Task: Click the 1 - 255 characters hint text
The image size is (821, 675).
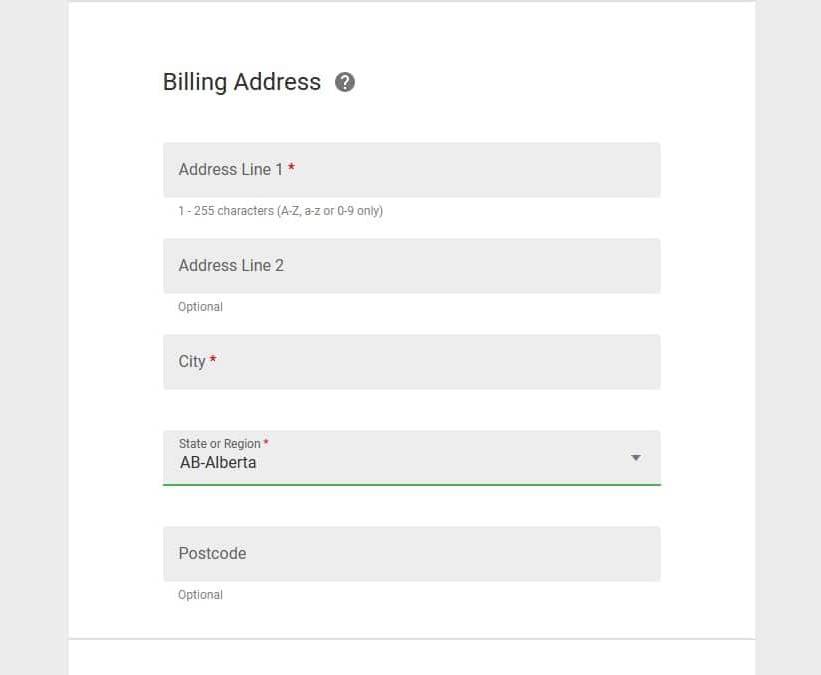Action: click(x=281, y=211)
